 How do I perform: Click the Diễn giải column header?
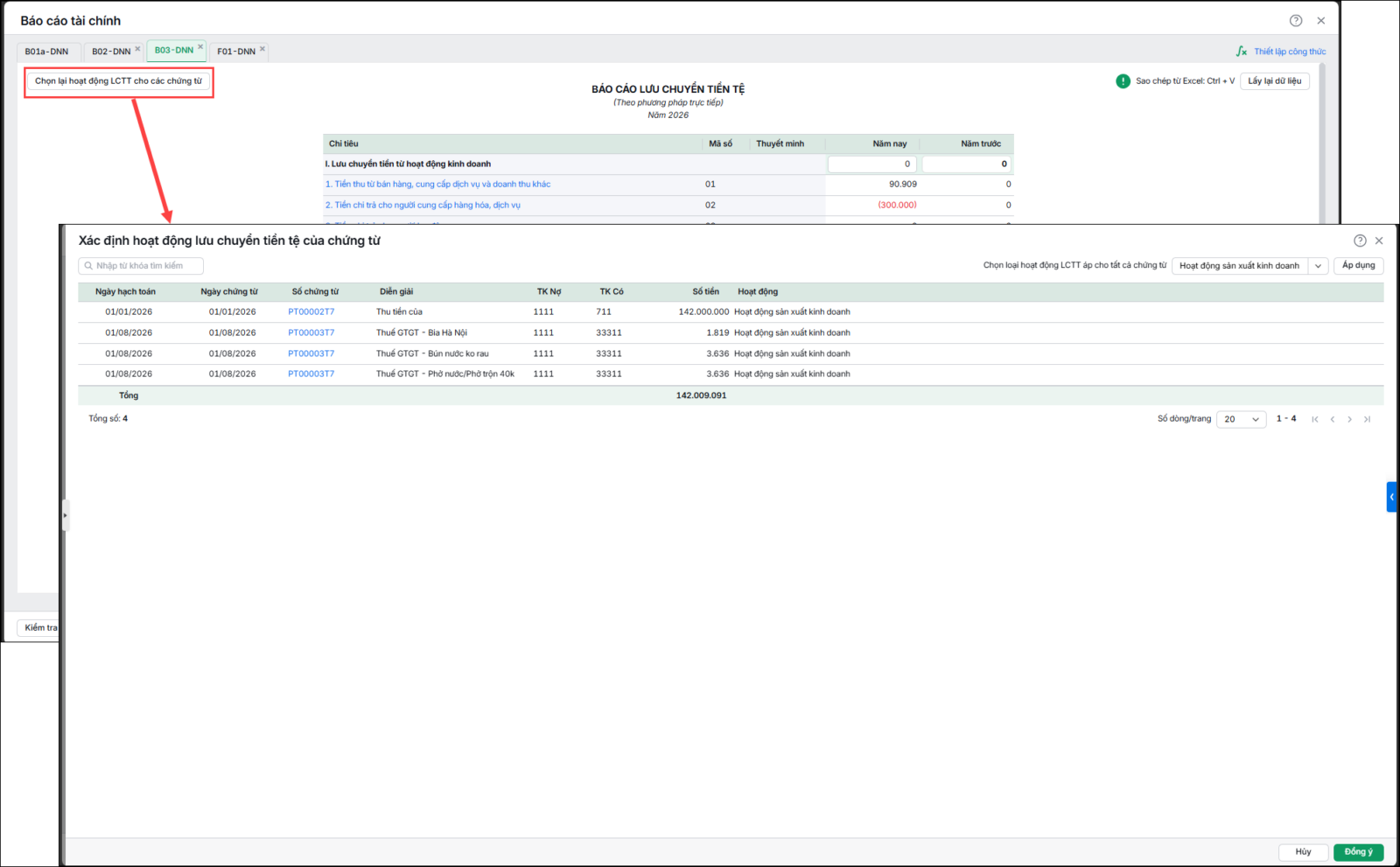point(396,292)
